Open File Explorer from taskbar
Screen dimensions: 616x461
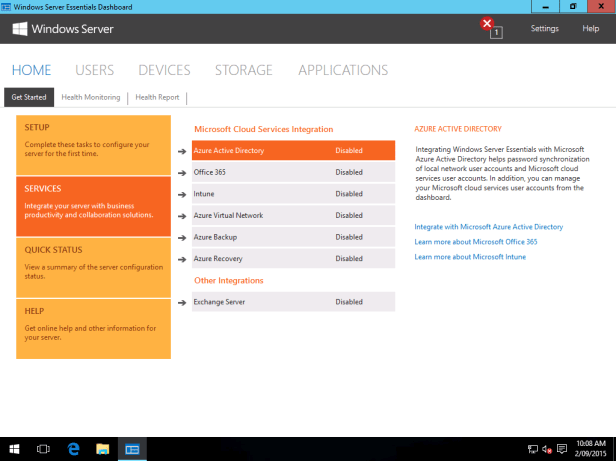coord(102,449)
